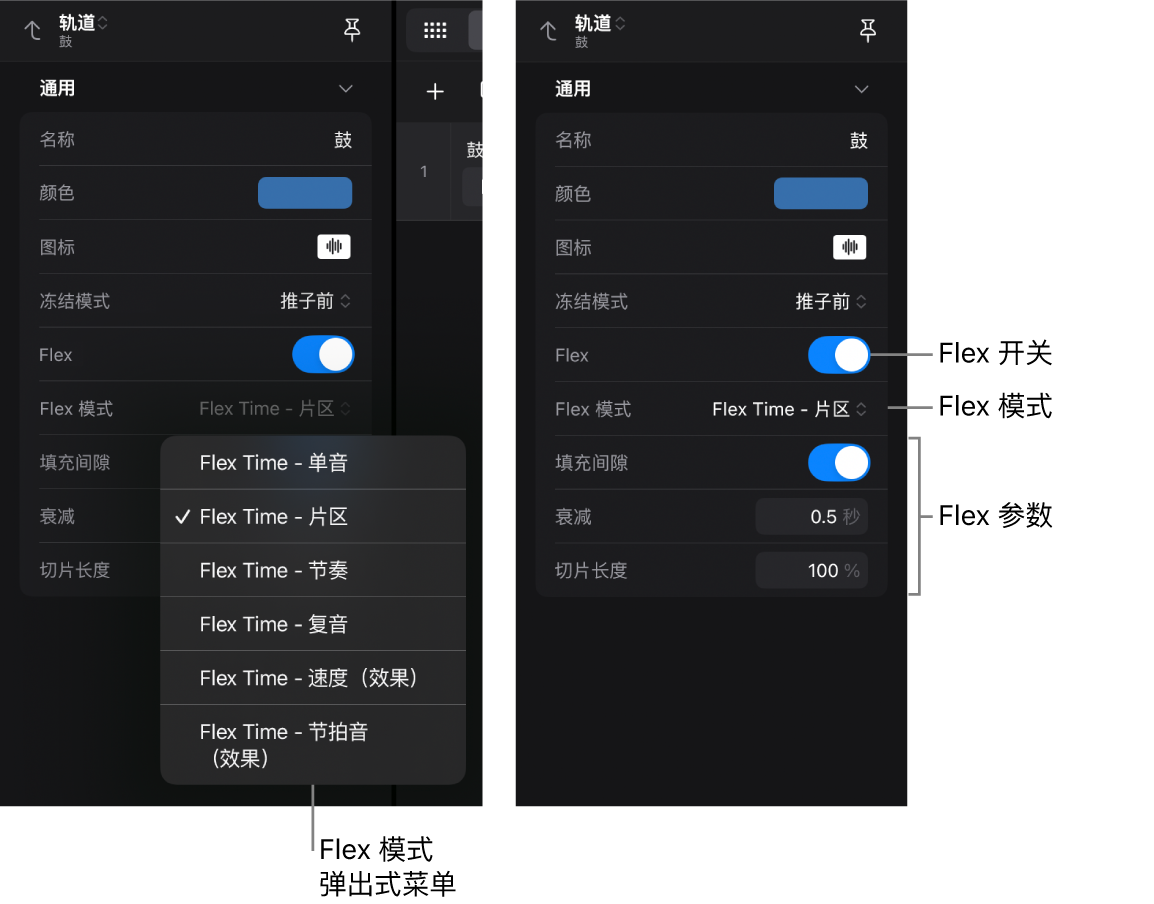
Task: Click the + button to add a track
Action: [x=434, y=91]
